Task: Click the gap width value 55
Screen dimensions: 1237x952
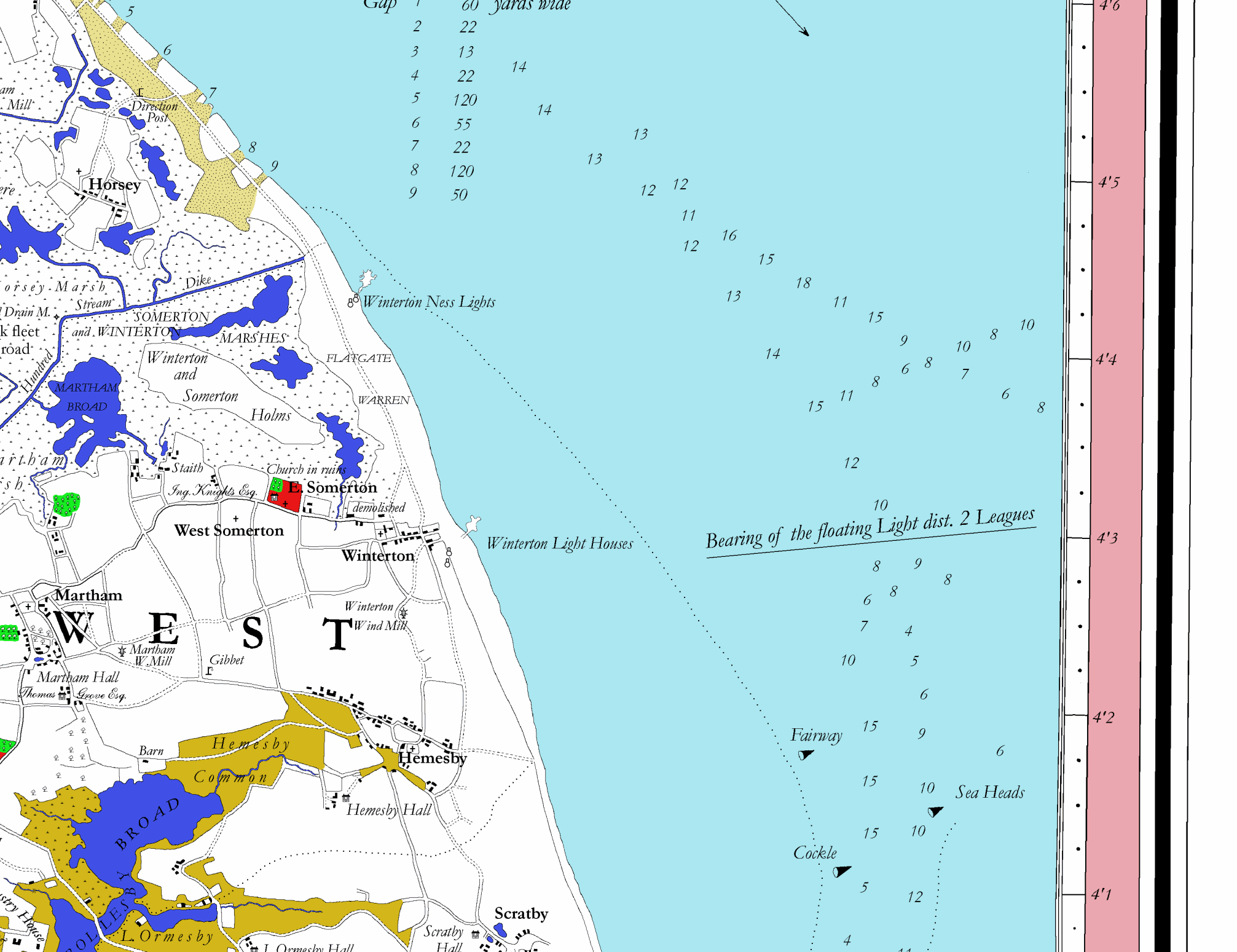Action: pos(463,124)
